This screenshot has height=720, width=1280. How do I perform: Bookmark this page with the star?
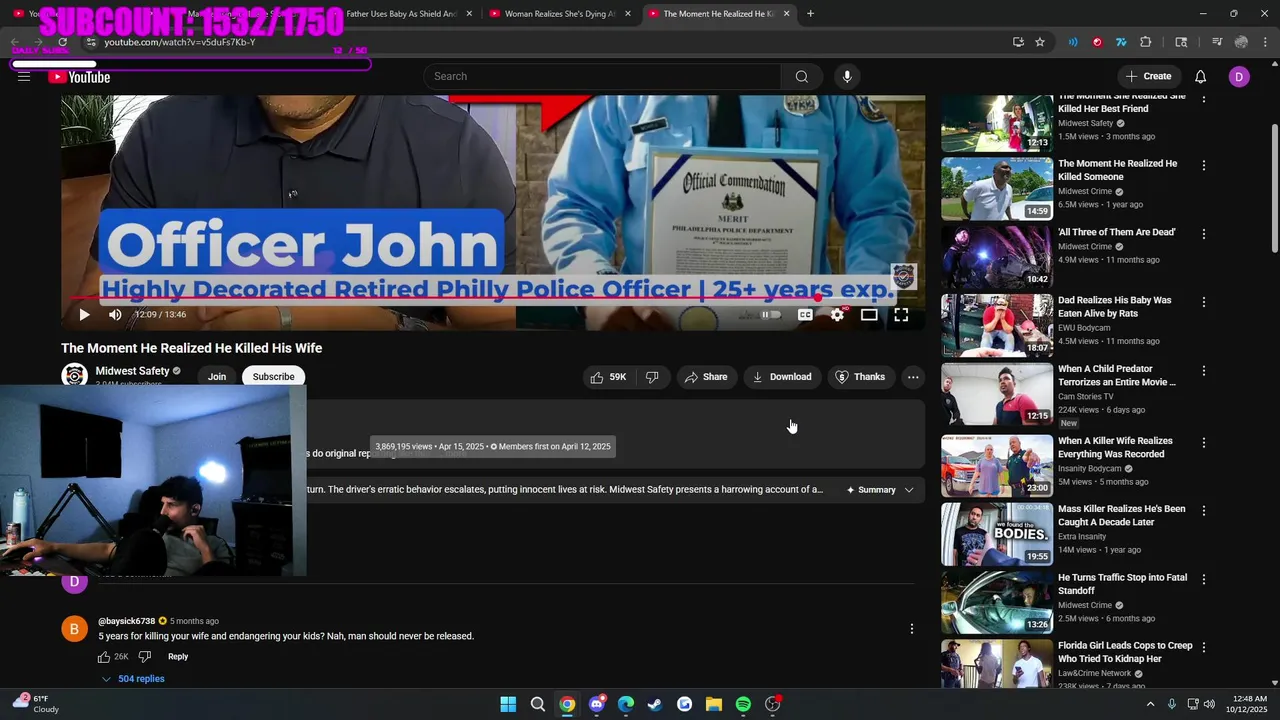[1040, 42]
